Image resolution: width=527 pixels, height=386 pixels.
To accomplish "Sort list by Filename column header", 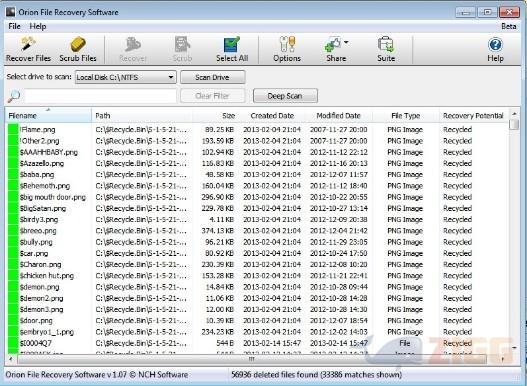I will click(48, 116).
